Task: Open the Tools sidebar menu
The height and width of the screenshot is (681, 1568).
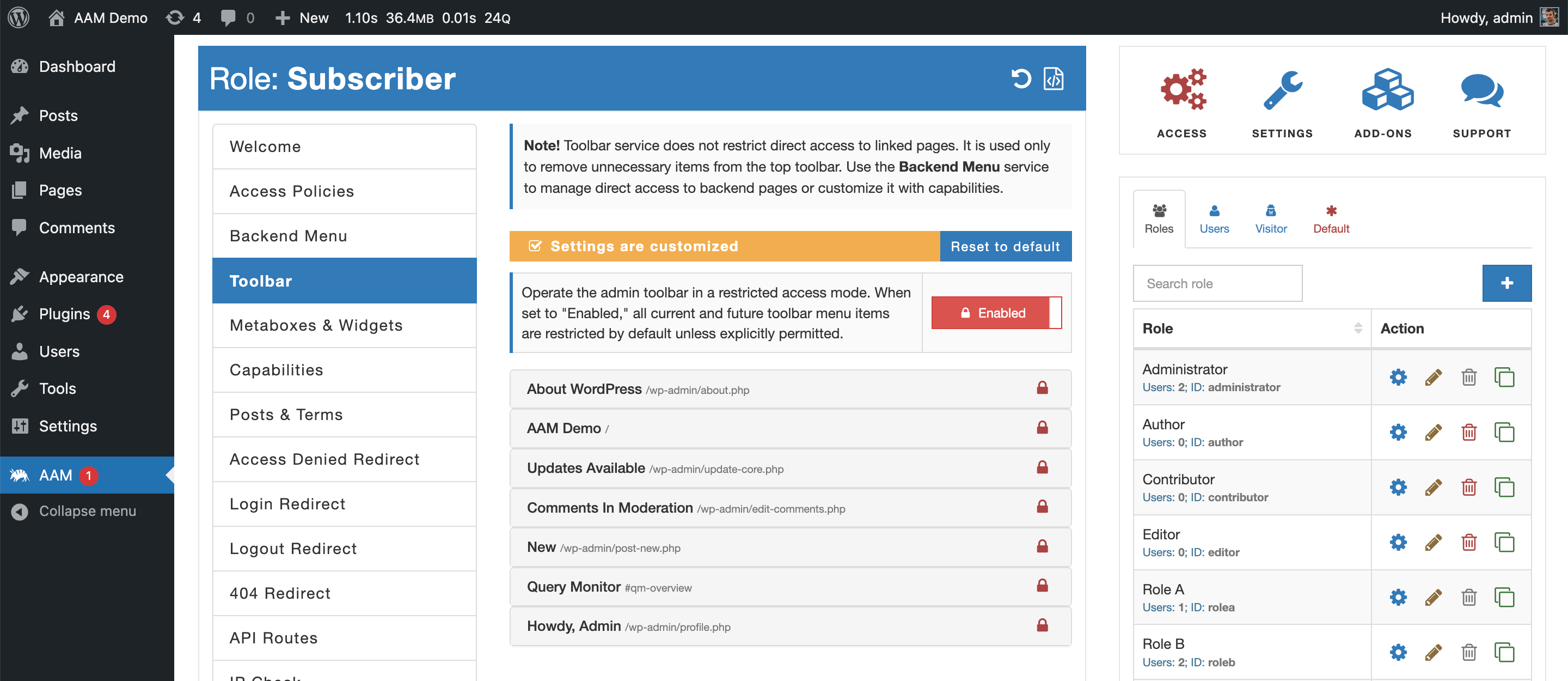Action: click(87, 388)
